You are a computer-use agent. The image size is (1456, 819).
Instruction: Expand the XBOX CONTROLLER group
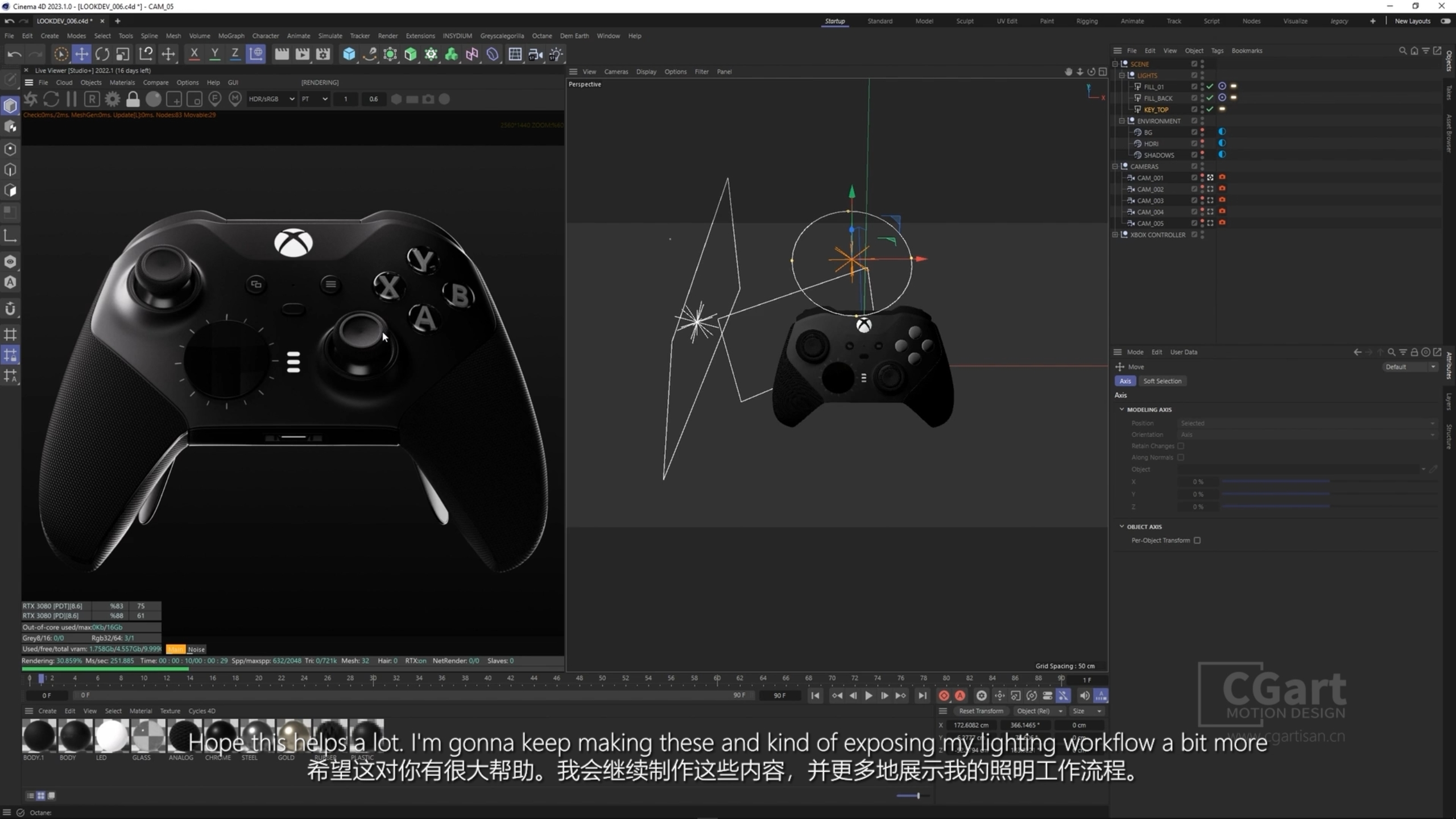[1115, 234]
